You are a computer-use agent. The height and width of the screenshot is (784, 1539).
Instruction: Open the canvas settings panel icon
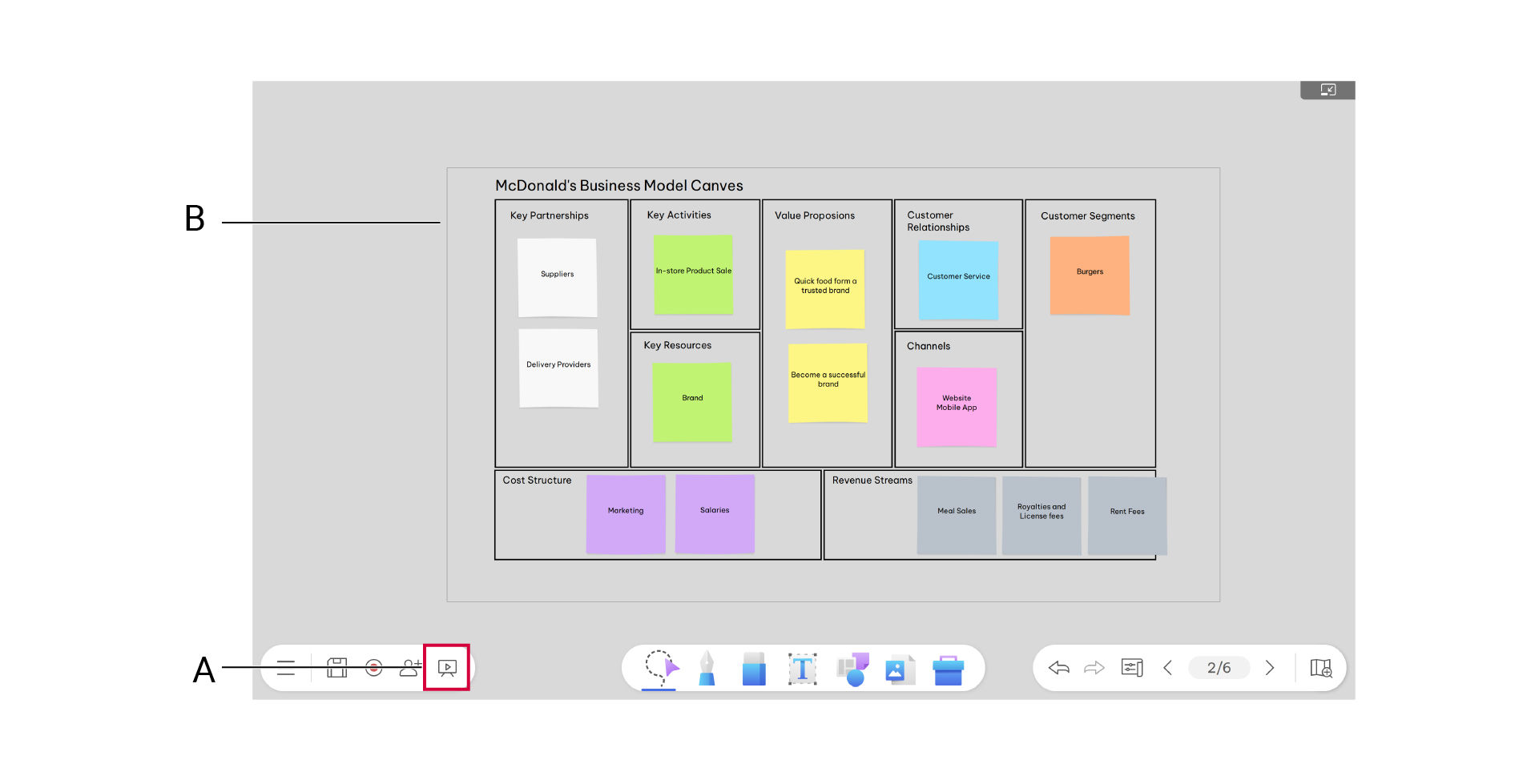1132,668
